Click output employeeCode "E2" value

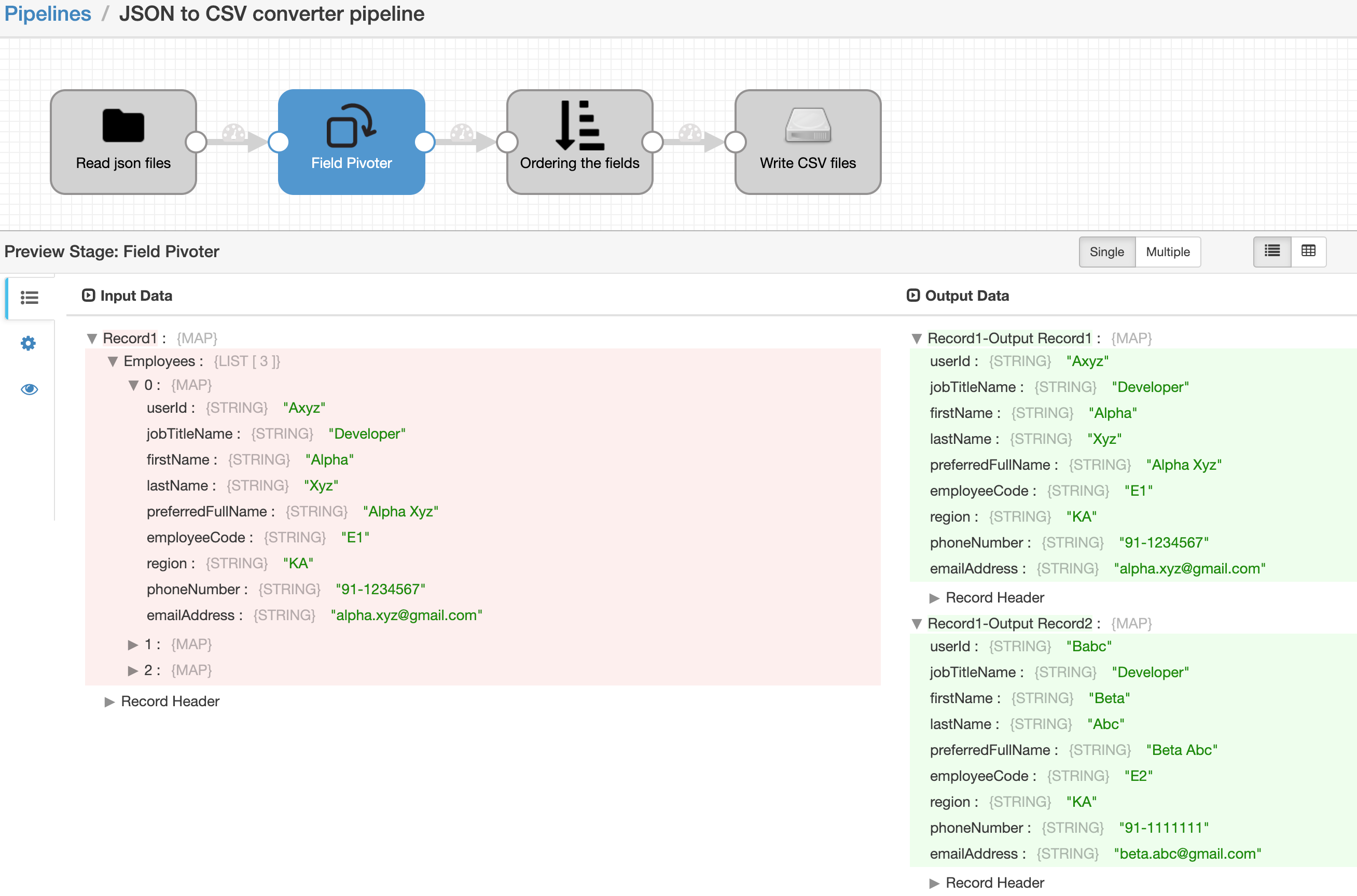coord(1138,776)
